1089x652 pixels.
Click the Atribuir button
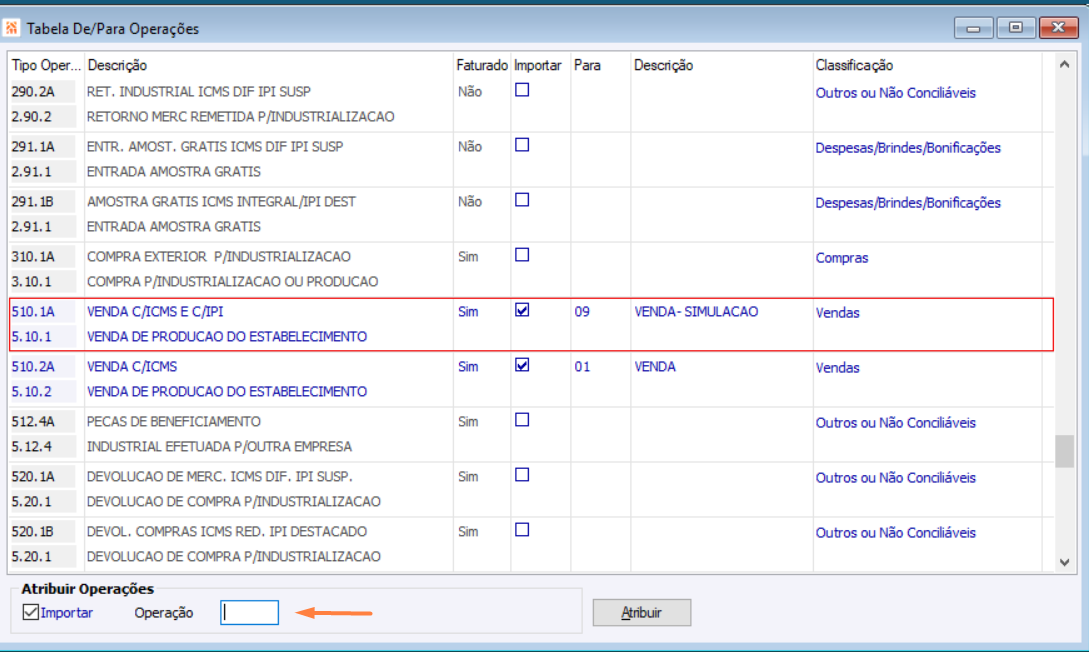642,612
